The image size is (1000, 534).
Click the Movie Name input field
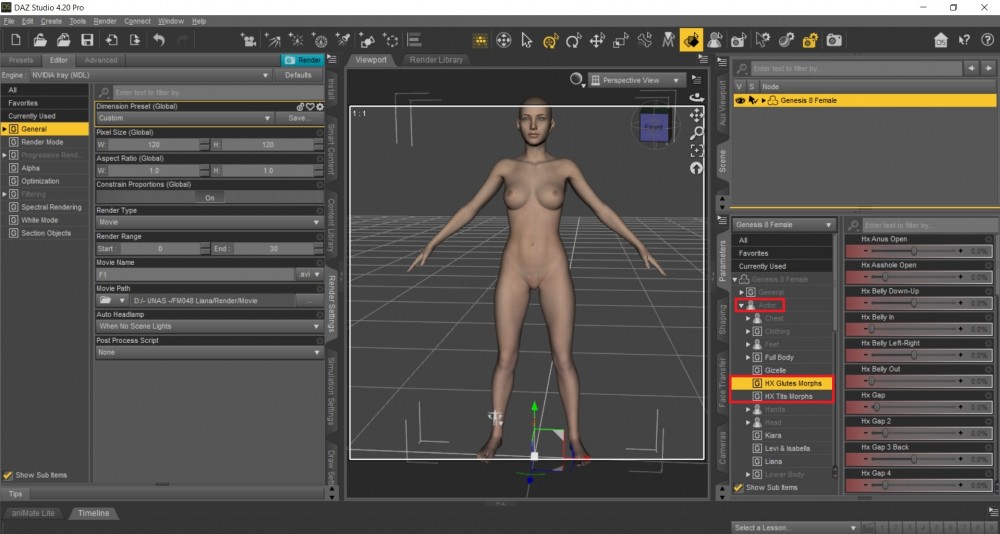[195, 274]
